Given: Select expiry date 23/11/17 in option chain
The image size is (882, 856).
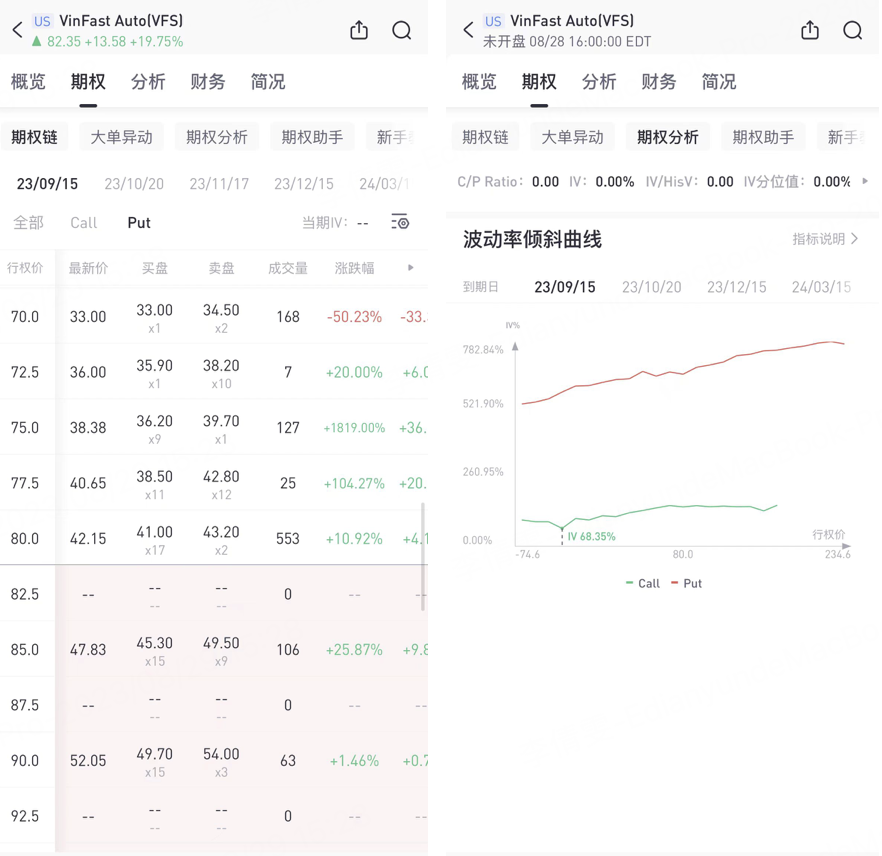Looking at the screenshot, I should coord(219,184).
